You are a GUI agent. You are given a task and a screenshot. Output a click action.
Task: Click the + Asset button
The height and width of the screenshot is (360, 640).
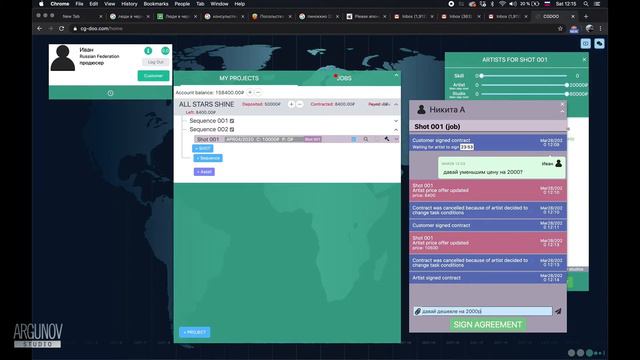204,172
